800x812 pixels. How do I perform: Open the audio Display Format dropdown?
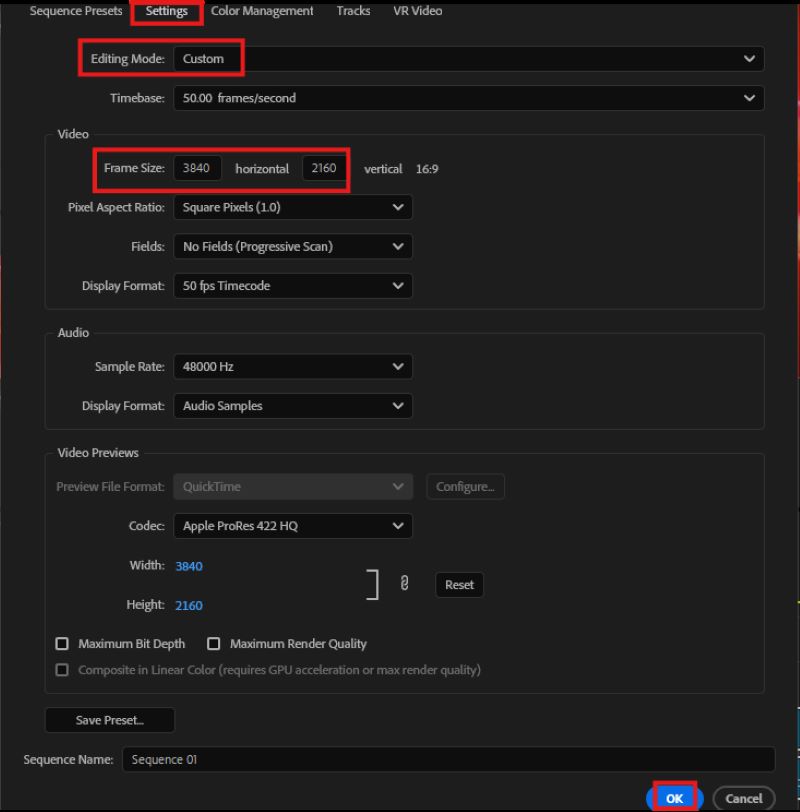tap(292, 405)
